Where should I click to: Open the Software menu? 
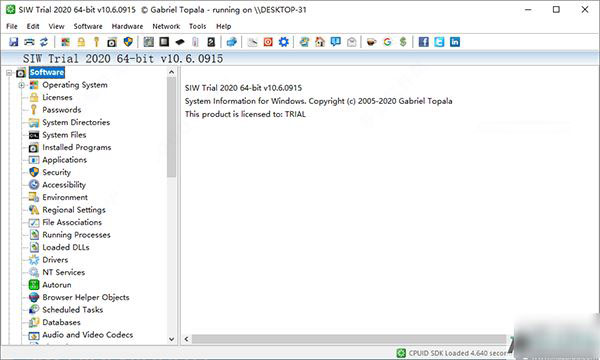(88, 26)
